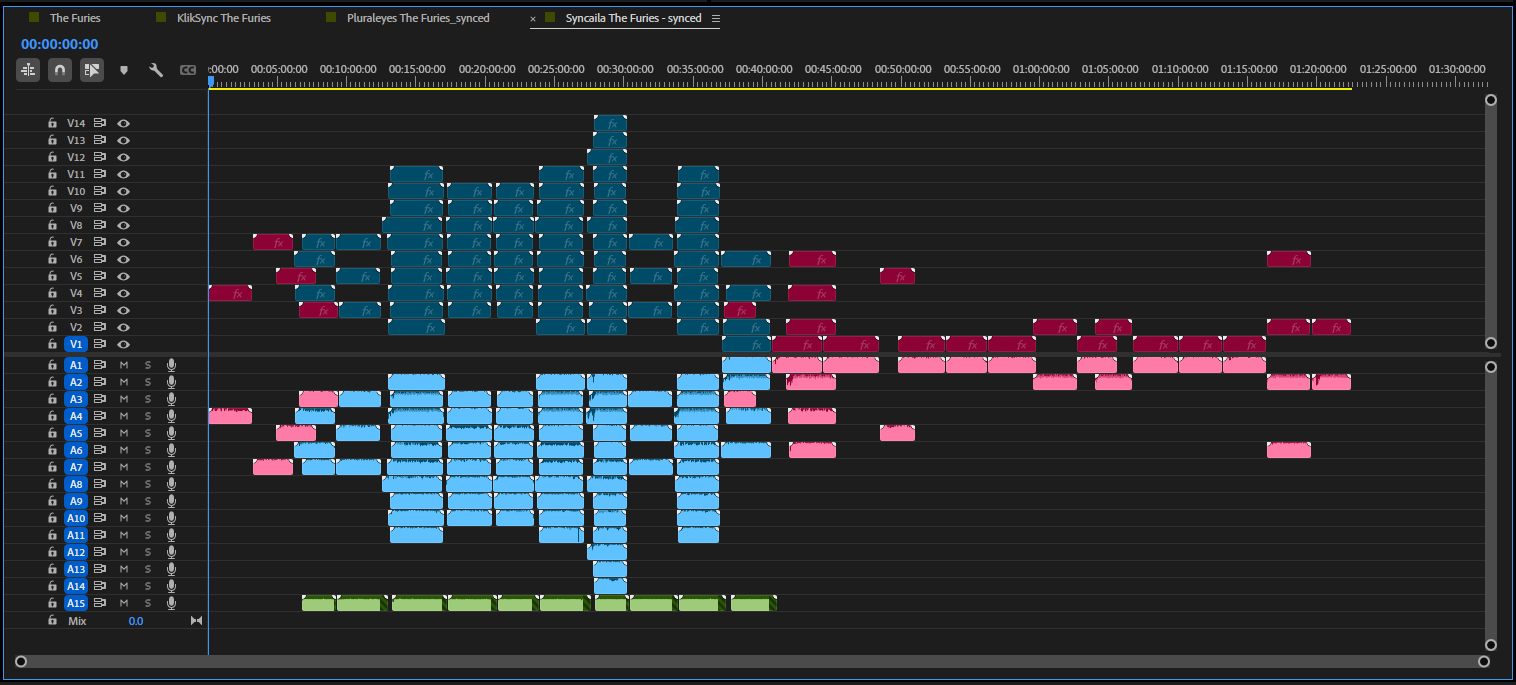Click vertical scrollbar of audio tracks
Image resolution: width=1516 pixels, height=685 pixels.
coord(1491,506)
